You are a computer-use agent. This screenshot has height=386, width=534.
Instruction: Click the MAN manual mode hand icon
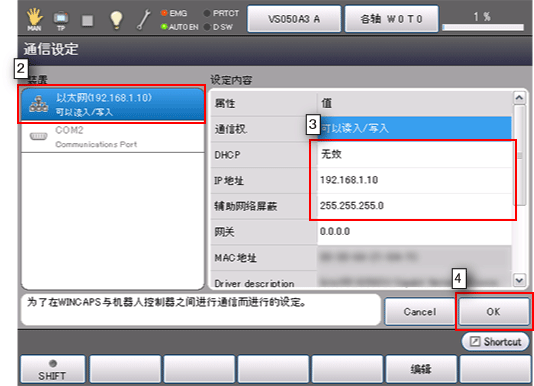(x=34, y=19)
